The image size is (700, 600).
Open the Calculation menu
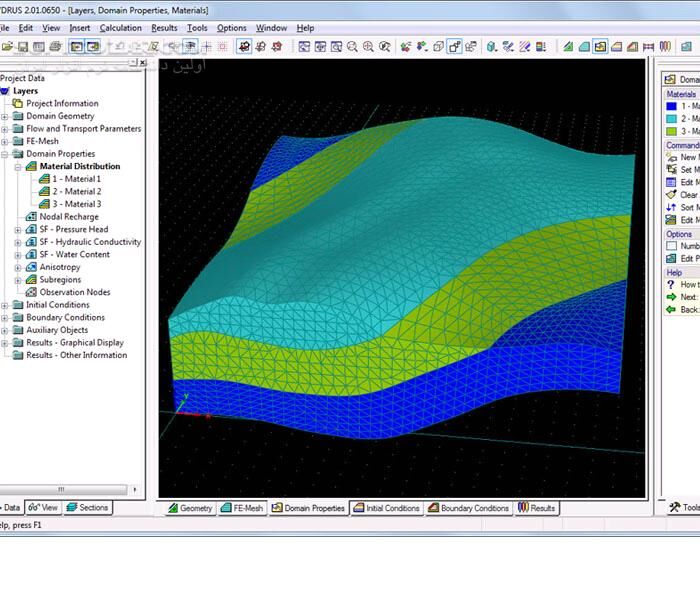[120, 28]
